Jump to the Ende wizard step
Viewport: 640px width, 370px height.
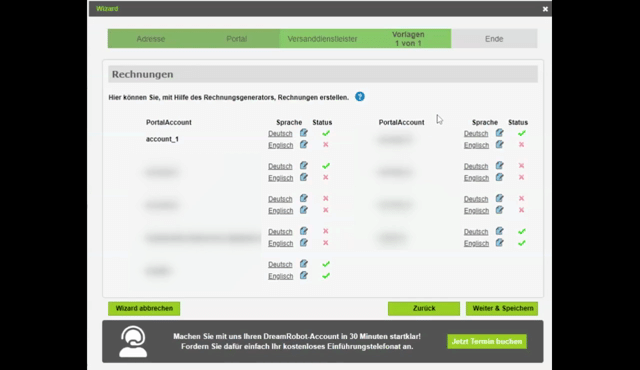click(x=494, y=39)
